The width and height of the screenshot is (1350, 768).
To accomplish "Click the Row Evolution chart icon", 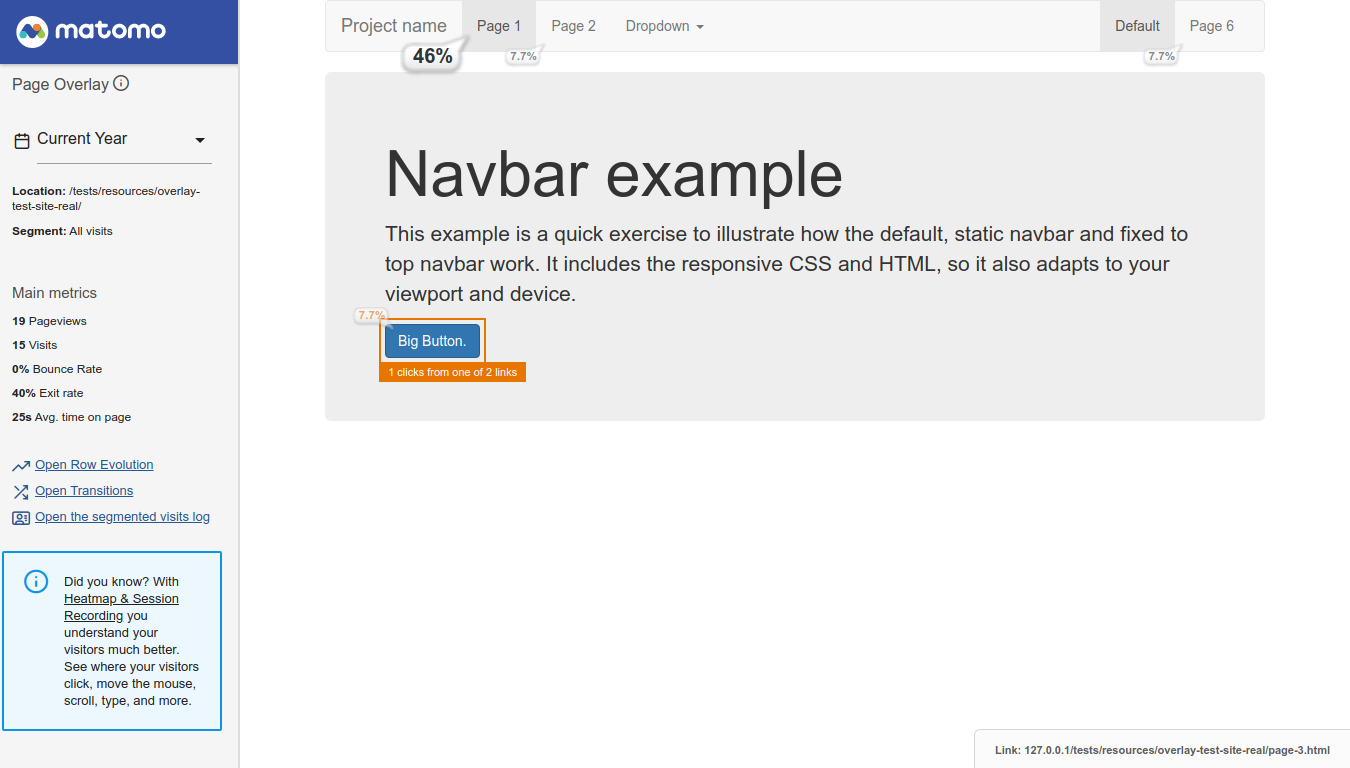I will (x=21, y=466).
